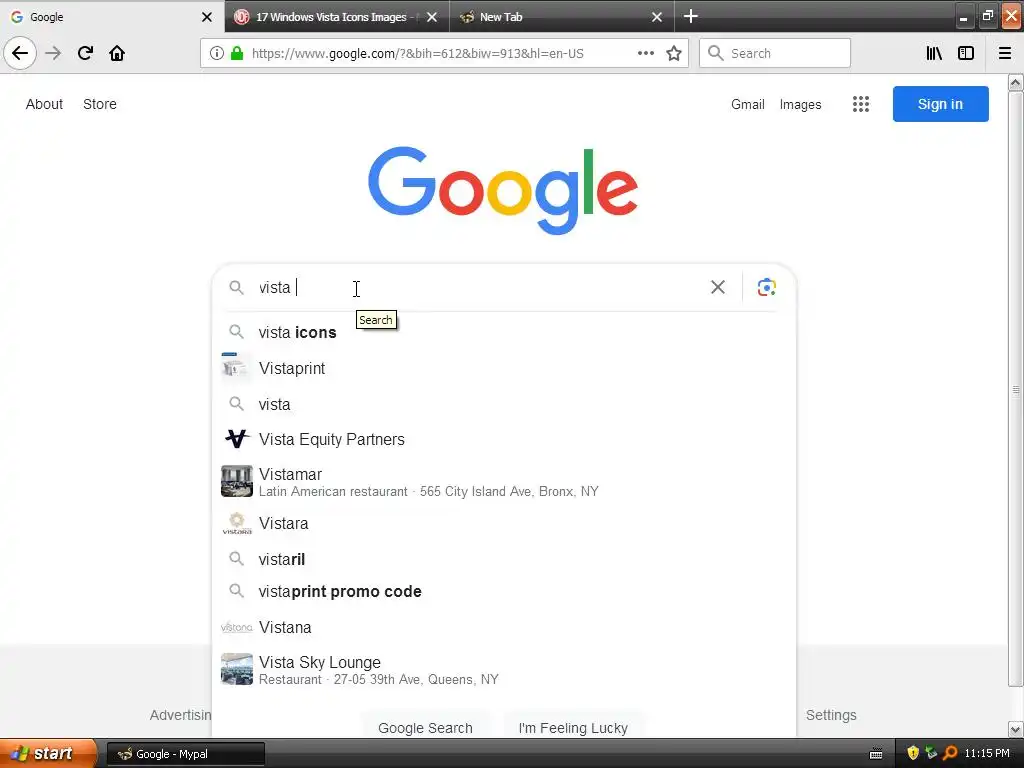Click the Sign in button

(940, 104)
